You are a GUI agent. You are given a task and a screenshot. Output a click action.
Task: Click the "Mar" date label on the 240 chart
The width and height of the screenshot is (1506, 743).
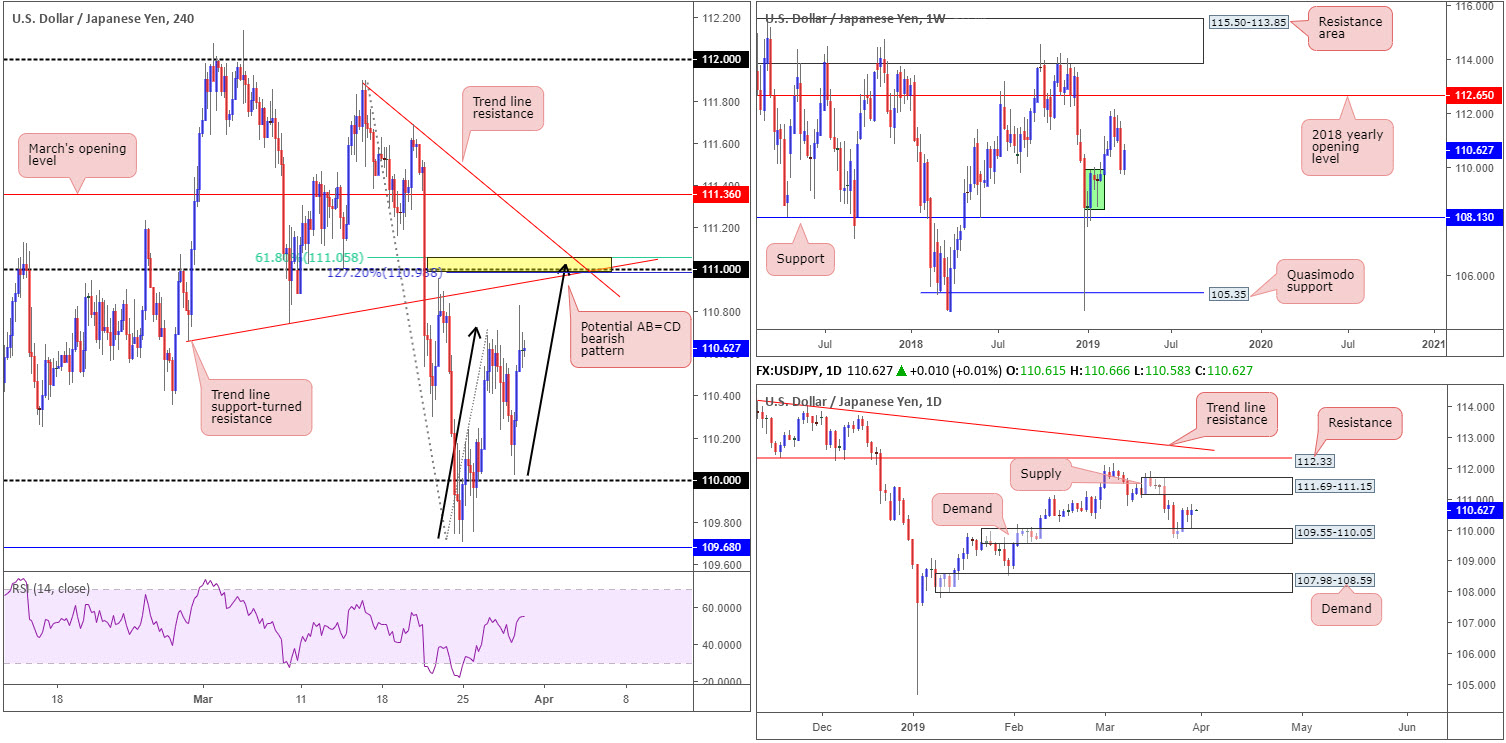[204, 700]
